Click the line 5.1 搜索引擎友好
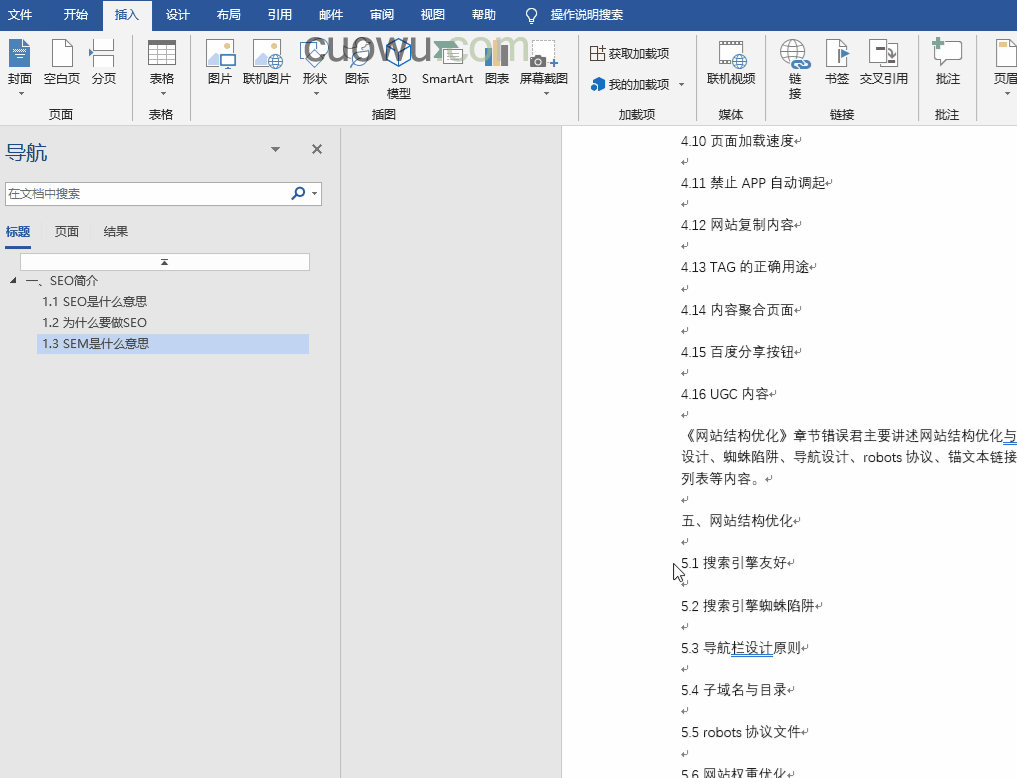This screenshot has width=1017, height=778. click(x=734, y=563)
